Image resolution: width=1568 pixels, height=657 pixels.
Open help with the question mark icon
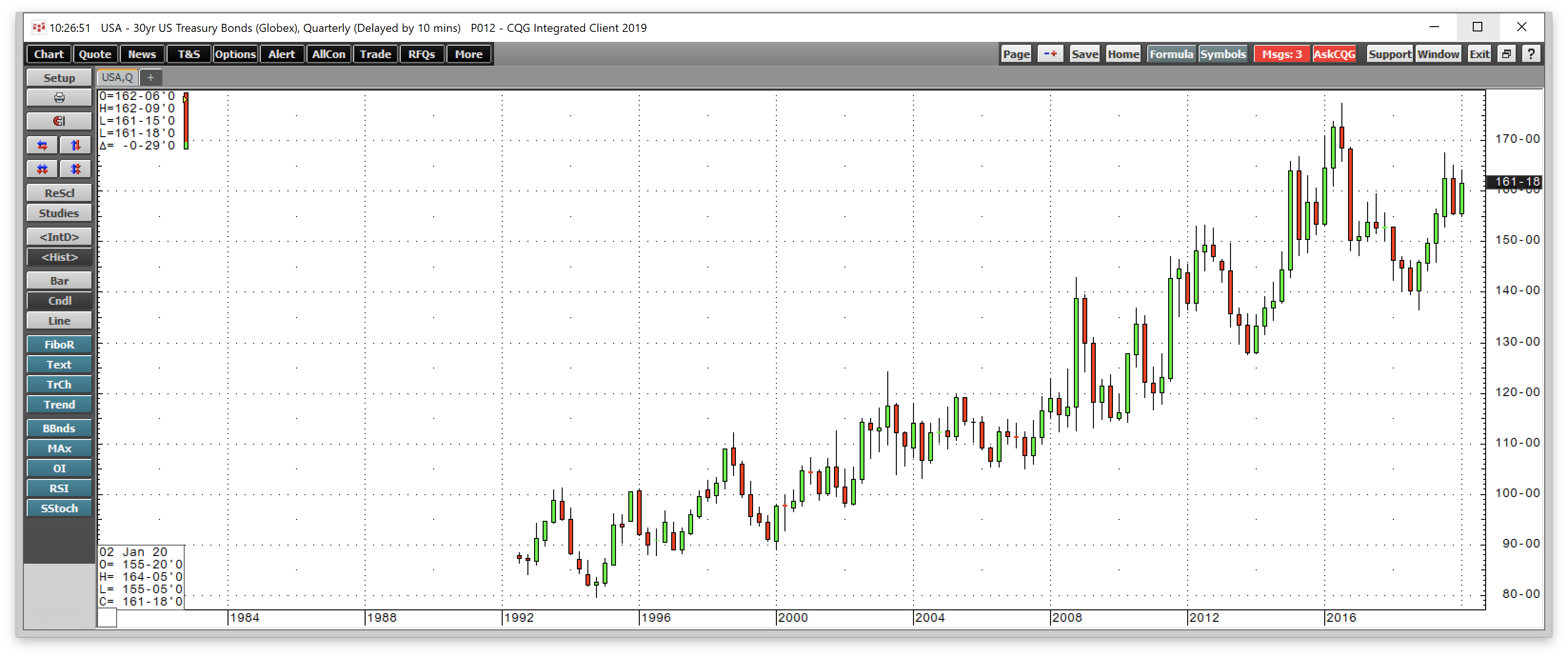coord(1531,54)
